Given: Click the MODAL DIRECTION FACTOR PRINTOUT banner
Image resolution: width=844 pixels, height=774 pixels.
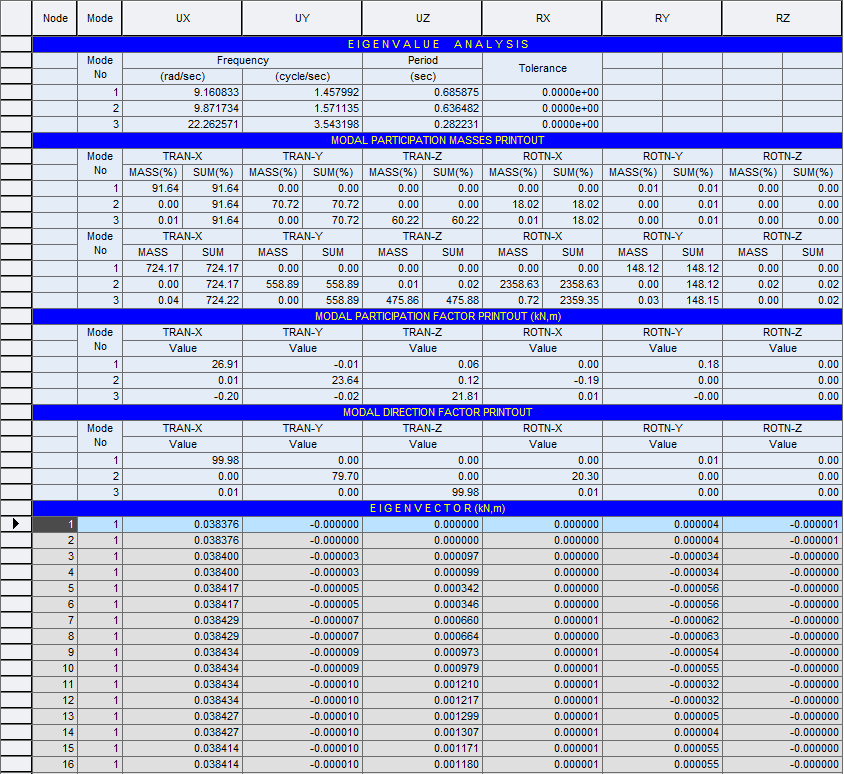Looking at the screenshot, I should pos(438,412).
